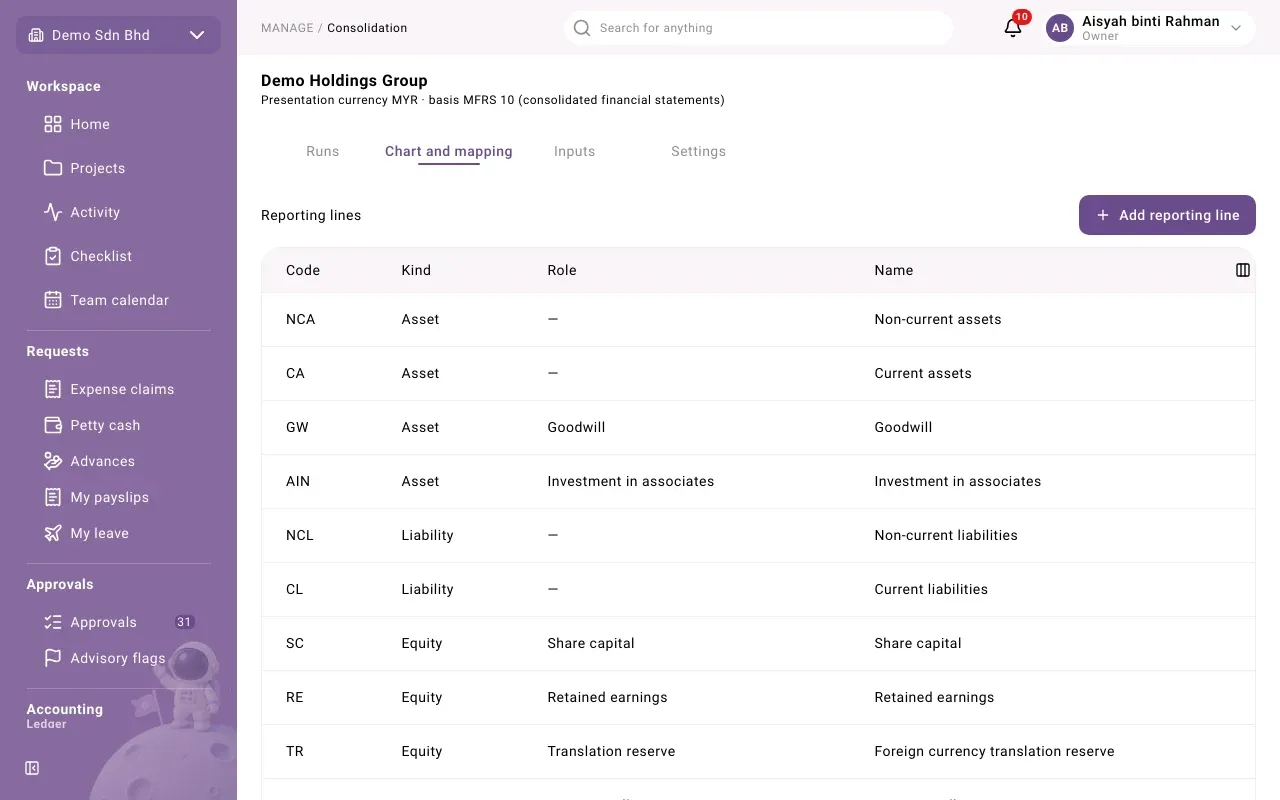Click the search magnifier icon
The width and height of the screenshot is (1280, 800).
click(x=582, y=28)
